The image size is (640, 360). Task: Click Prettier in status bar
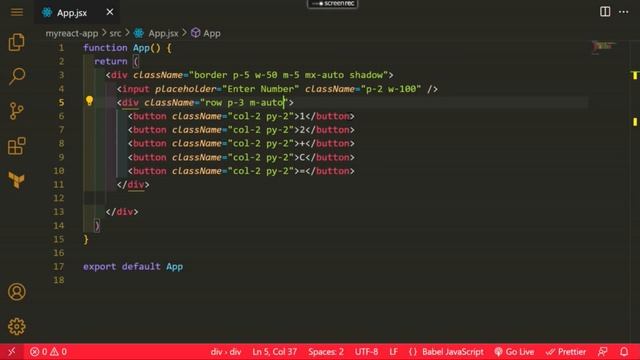point(566,351)
